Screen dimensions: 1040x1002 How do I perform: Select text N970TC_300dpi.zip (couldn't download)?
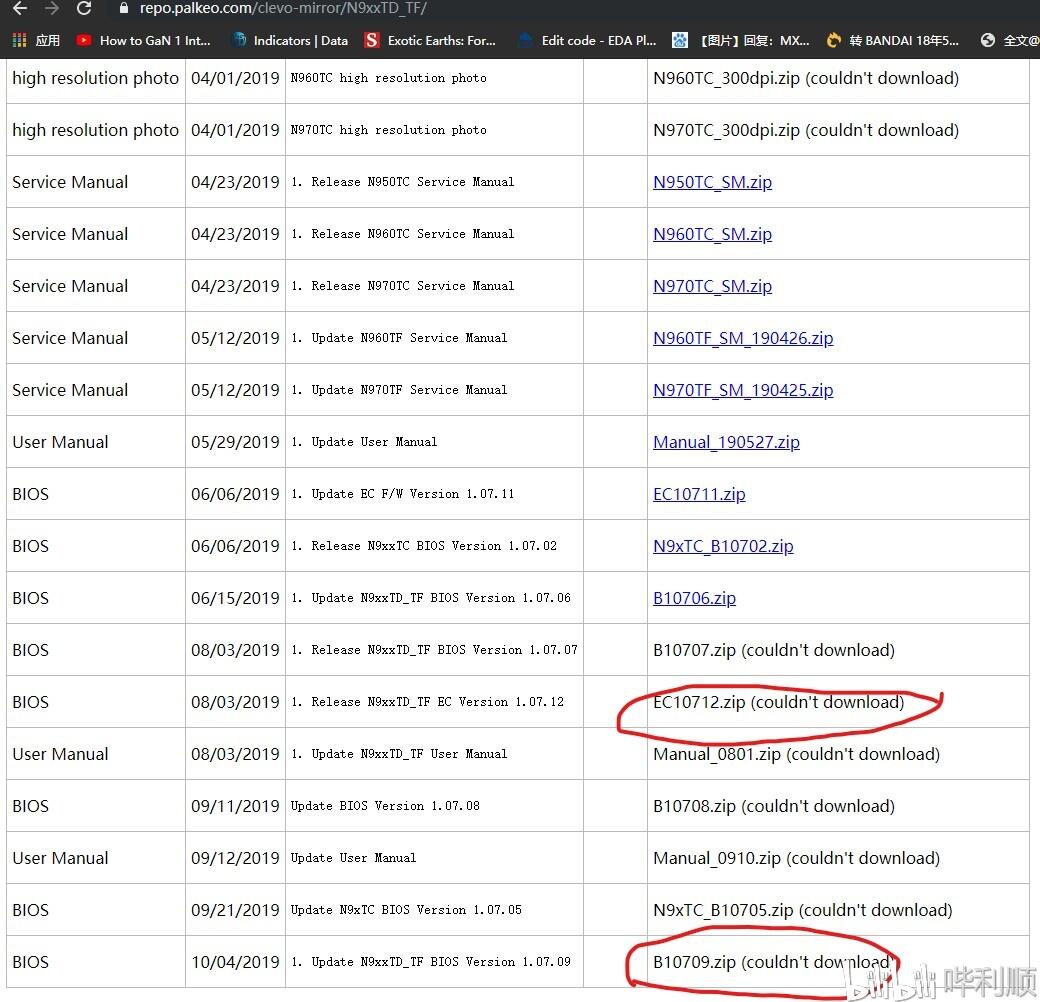(x=806, y=130)
